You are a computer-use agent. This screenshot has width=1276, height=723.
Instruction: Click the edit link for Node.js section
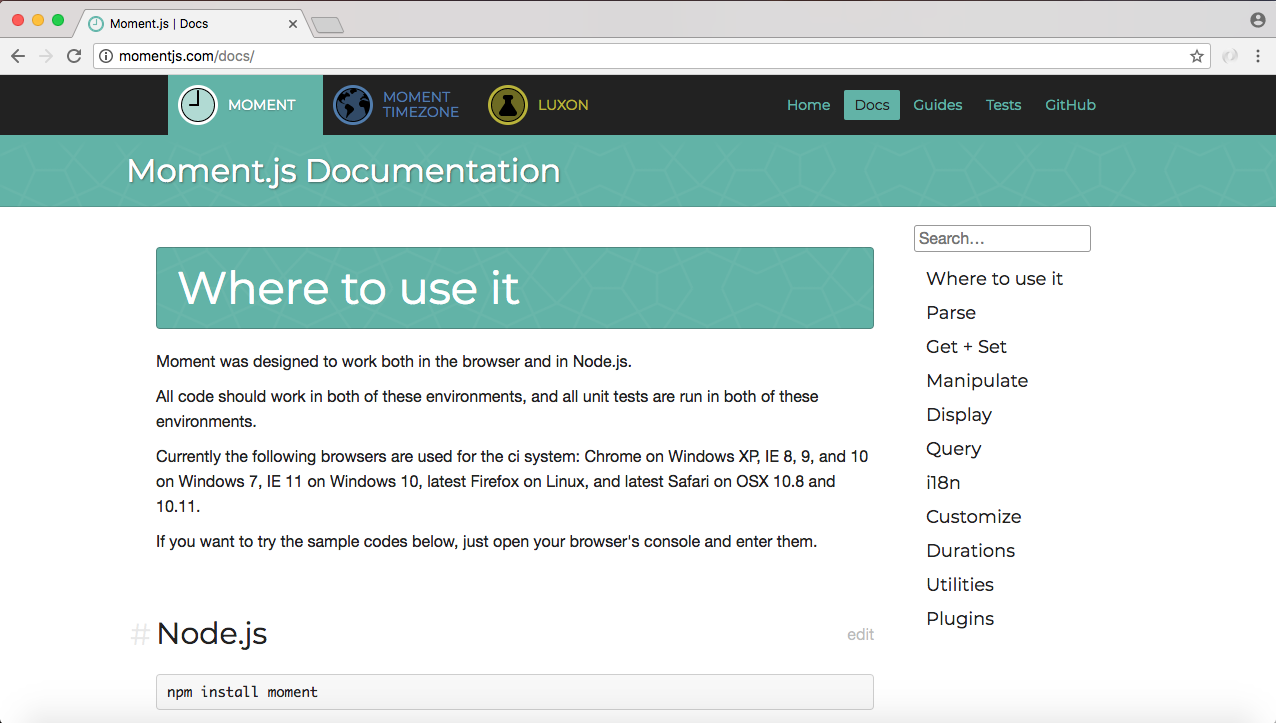tap(860, 635)
